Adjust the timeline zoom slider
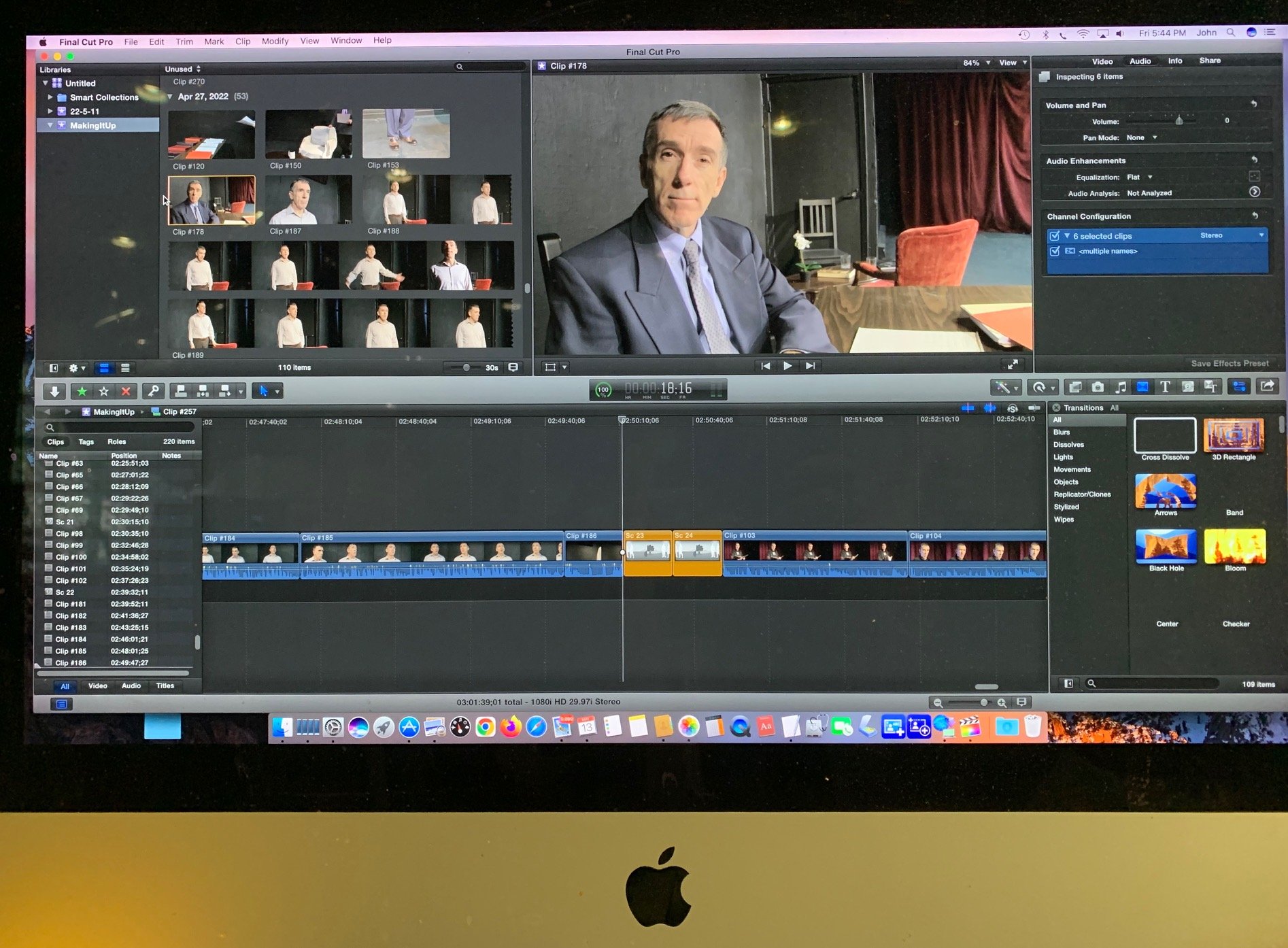The width and height of the screenshot is (1288, 948). tap(983, 702)
